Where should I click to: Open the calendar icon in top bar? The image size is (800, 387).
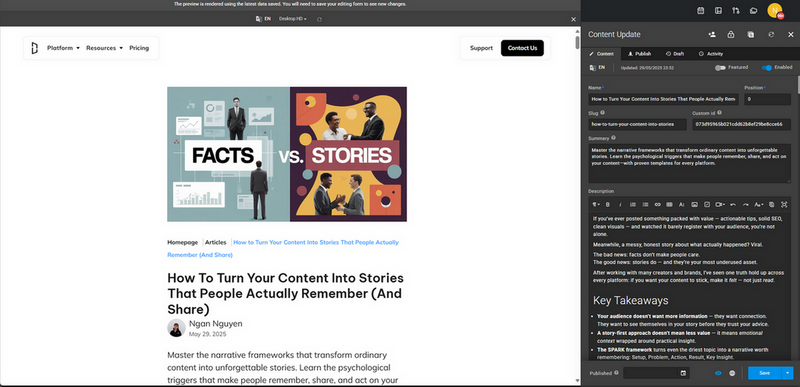point(701,10)
